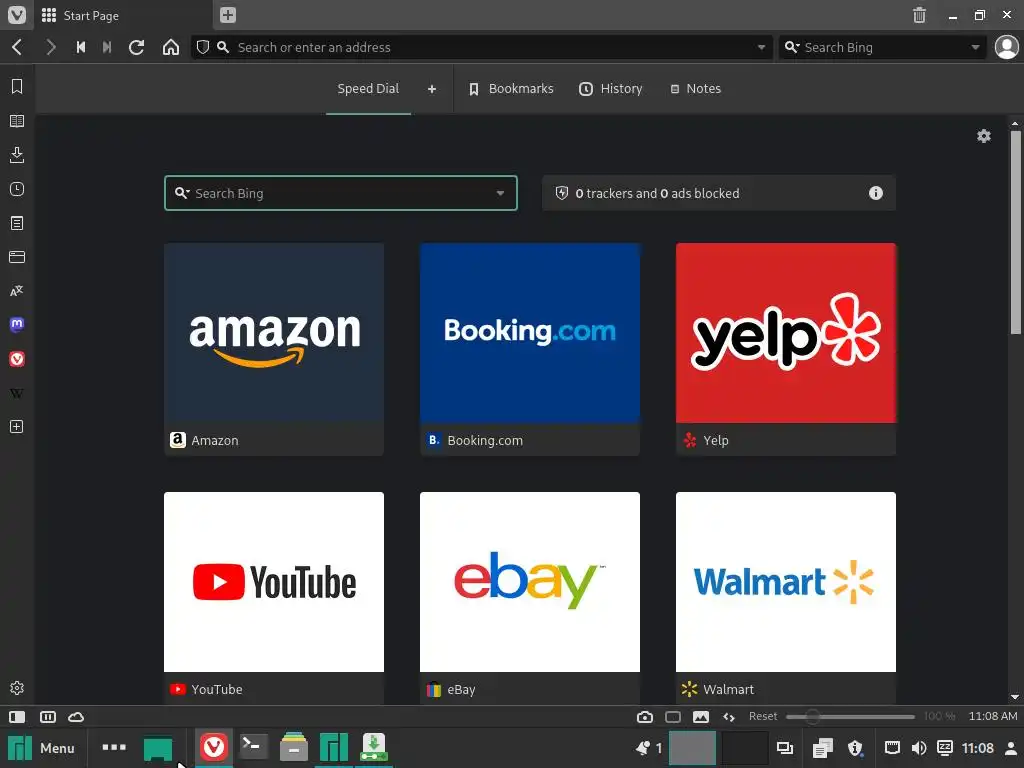Open Walmart speed dial thumbnail
Image resolution: width=1024 pixels, height=768 pixels.
(786, 582)
